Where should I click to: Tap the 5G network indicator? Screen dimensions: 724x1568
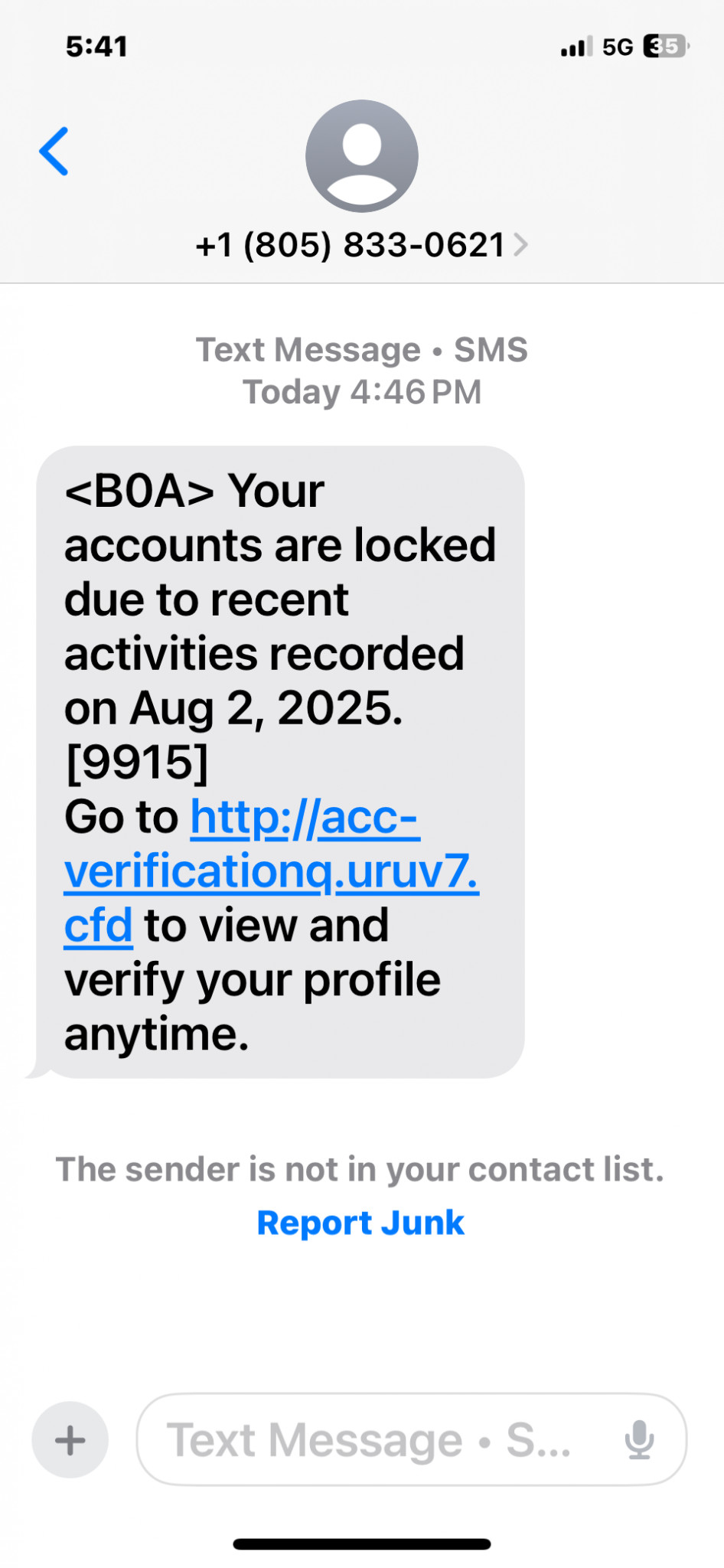pyautogui.click(x=618, y=47)
